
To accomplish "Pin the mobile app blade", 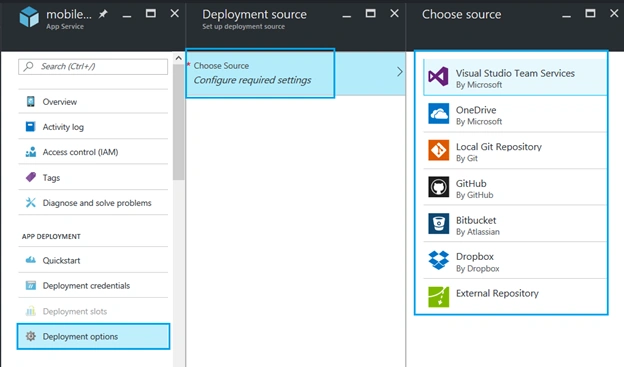I will (103, 14).
